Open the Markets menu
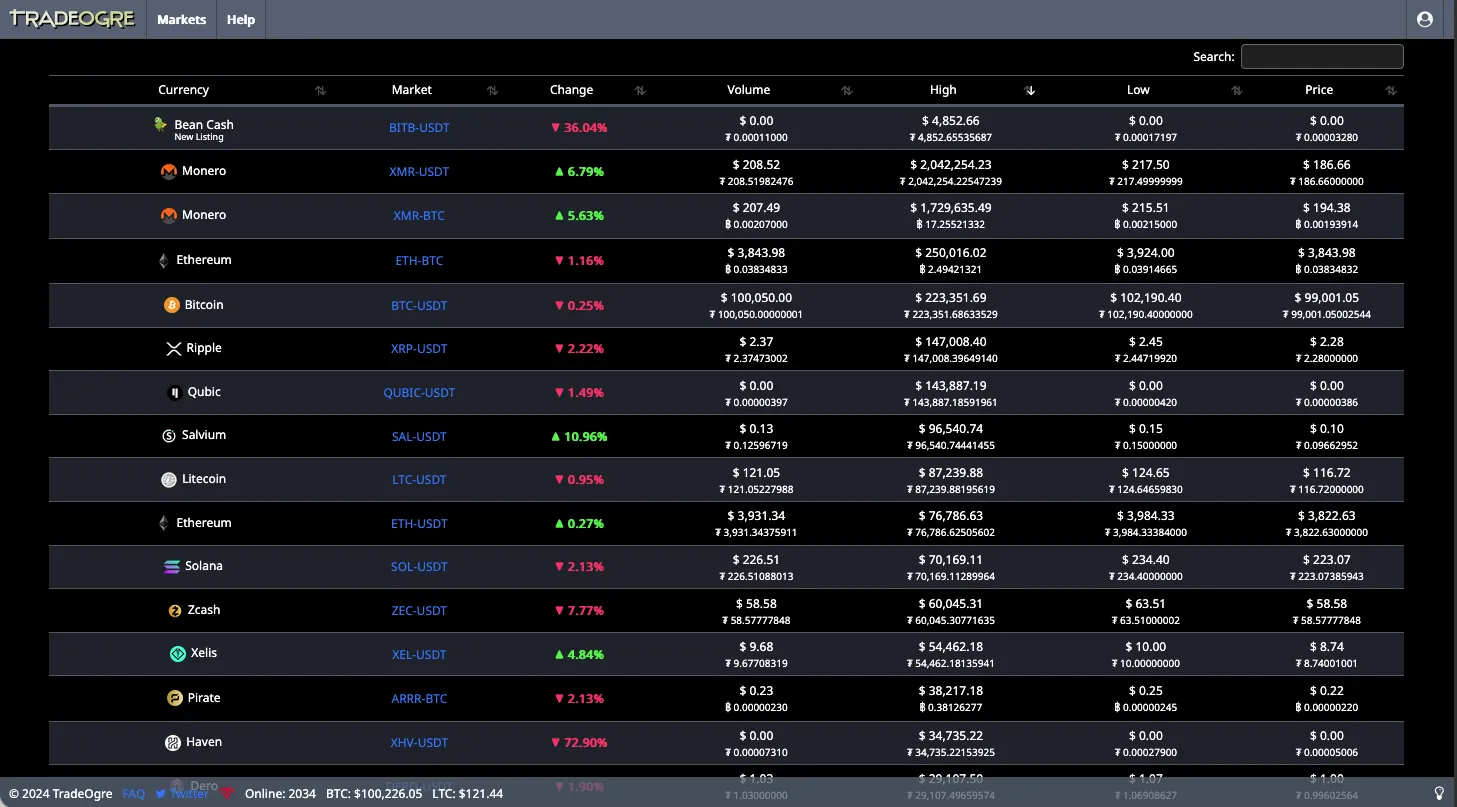The width and height of the screenshot is (1457, 807). click(182, 20)
